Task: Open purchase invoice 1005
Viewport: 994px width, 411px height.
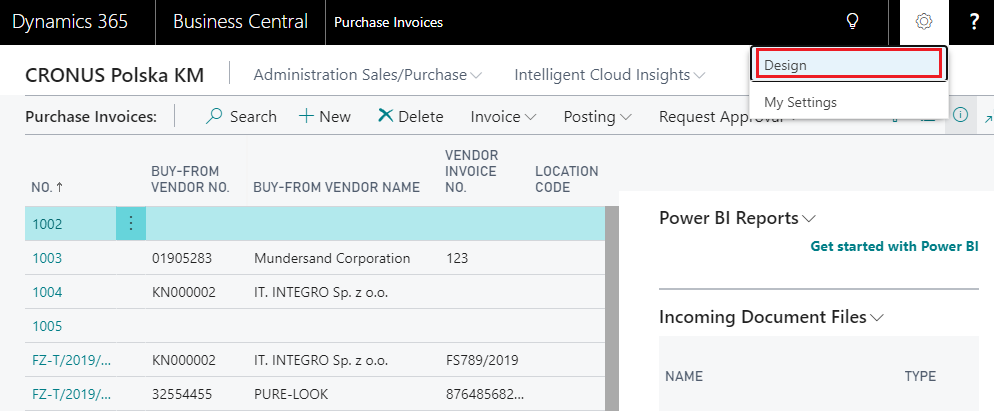Action: (47, 327)
